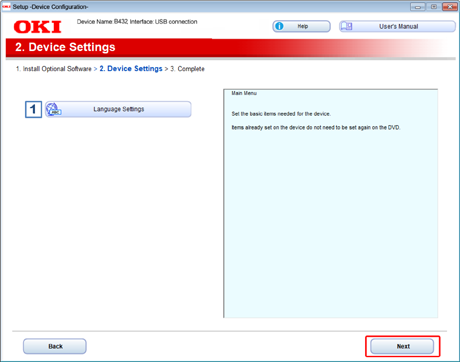Click the Device Name B432 info text

point(137,22)
